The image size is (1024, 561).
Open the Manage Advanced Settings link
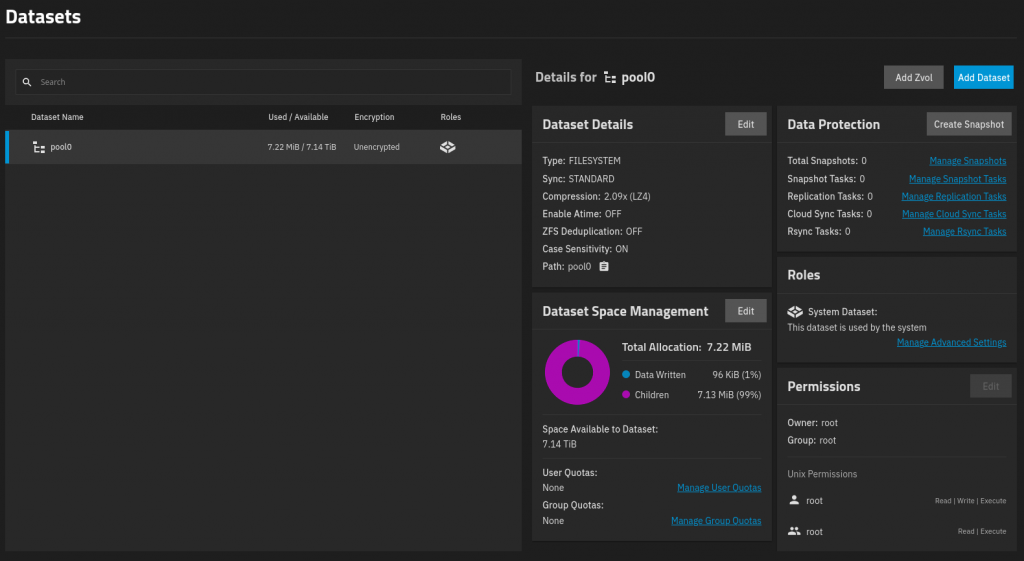point(951,343)
